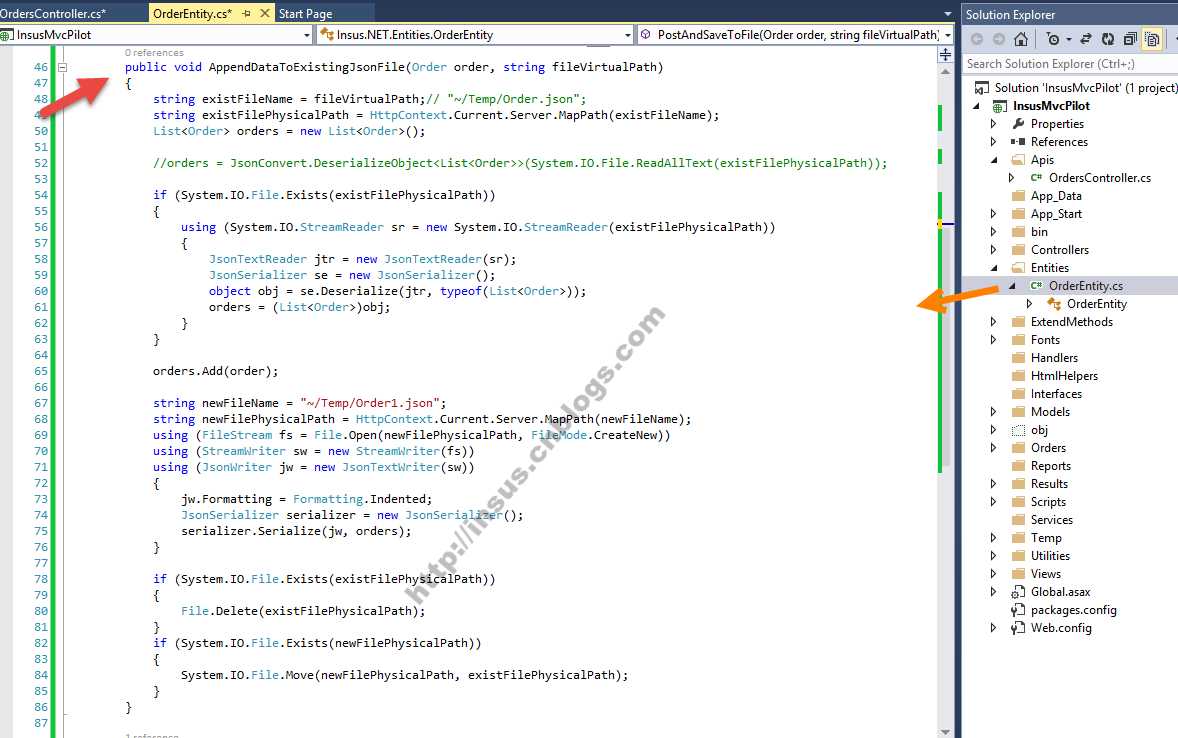The image size is (1178, 738).
Task: Select the Solution 'InsusMvcPilot' node
Action: point(1086,88)
